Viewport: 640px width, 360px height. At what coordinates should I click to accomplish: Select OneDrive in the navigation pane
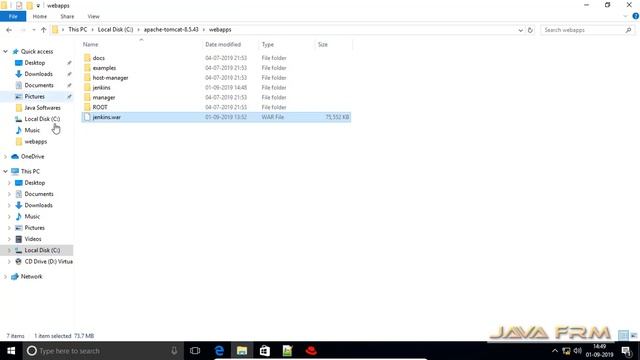(32, 157)
